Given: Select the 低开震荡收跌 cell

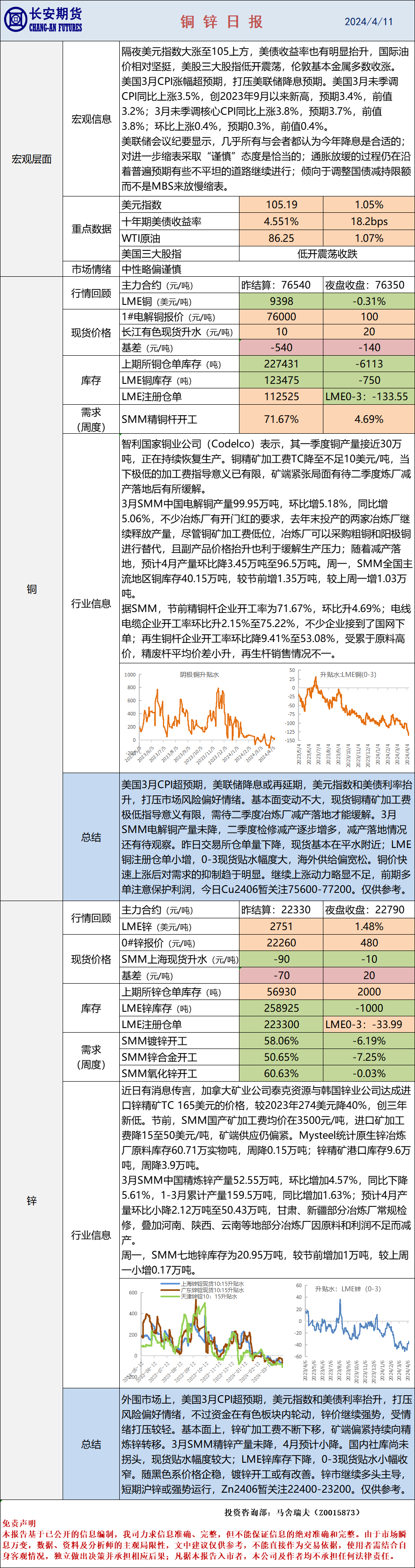Looking at the screenshot, I should pyautogui.click(x=327, y=254).
